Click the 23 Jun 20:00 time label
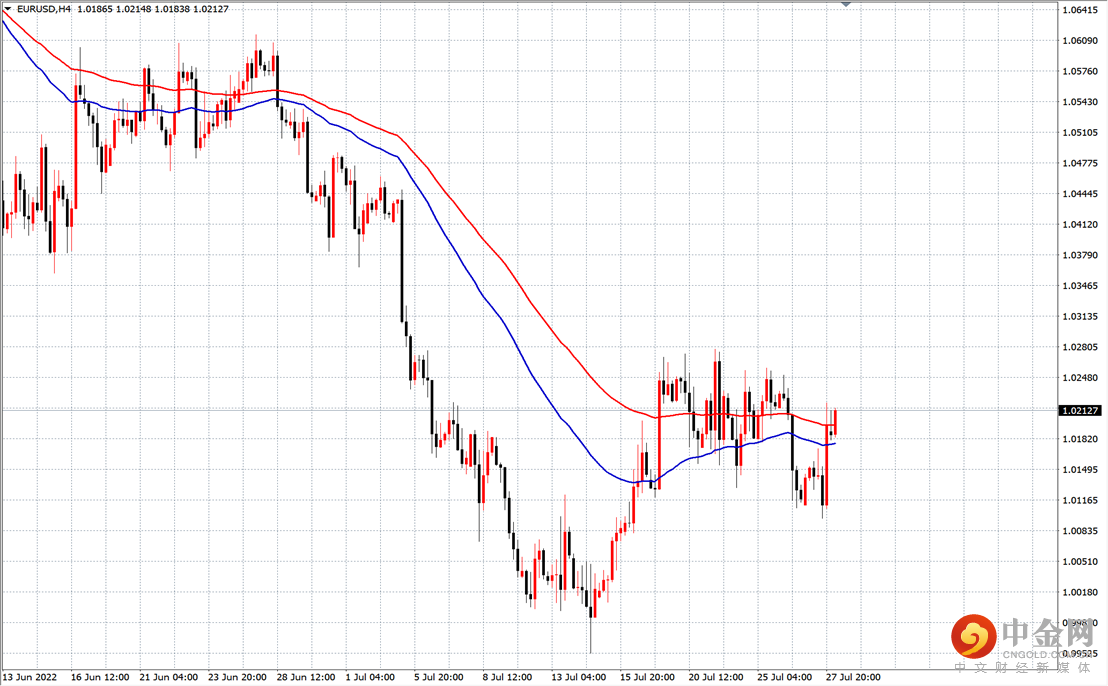Viewport: 1108px width, 686px height. pyautogui.click(x=237, y=677)
